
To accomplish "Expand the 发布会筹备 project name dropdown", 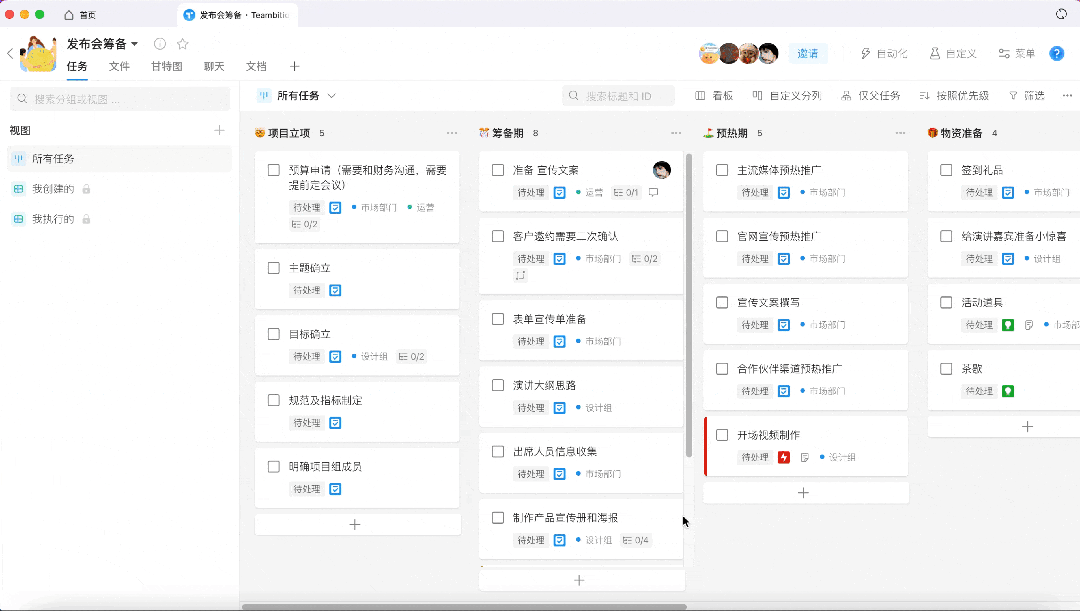I will click(134, 44).
